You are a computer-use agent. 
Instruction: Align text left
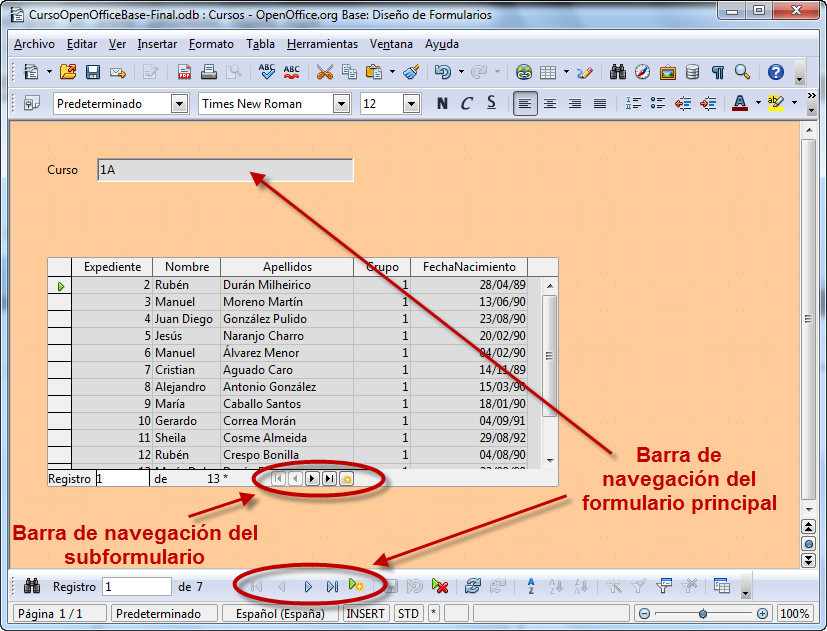tap(525, 103)
